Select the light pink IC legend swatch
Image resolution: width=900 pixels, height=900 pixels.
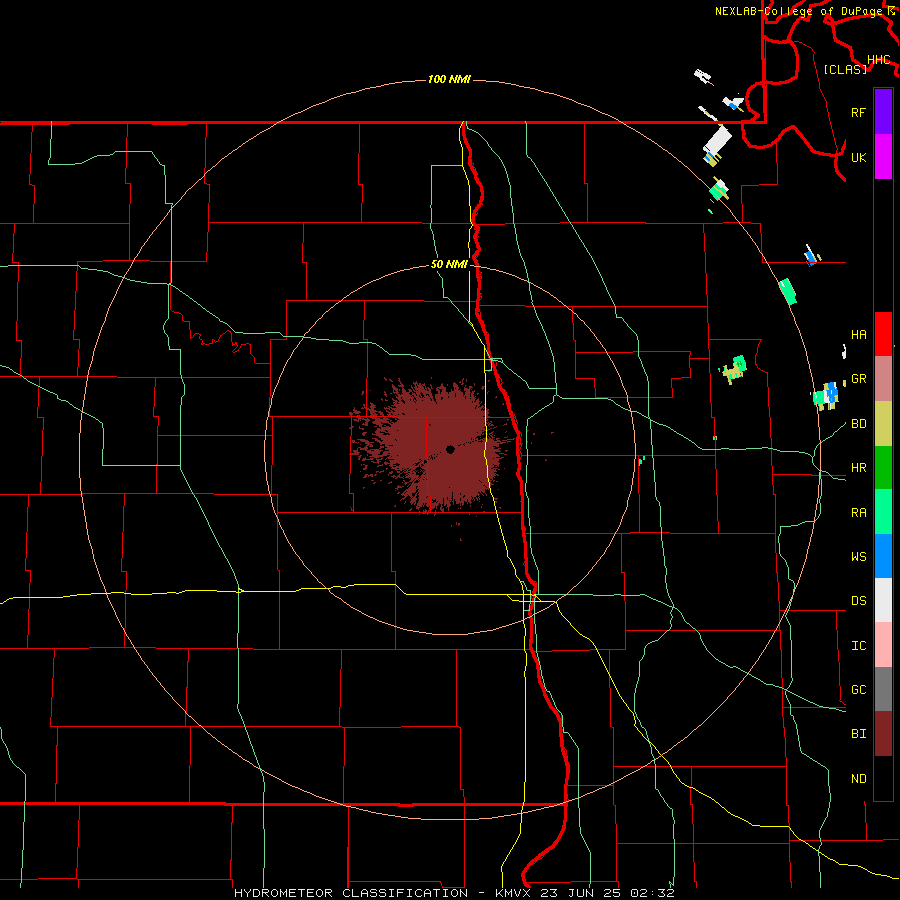coord(883,645)
